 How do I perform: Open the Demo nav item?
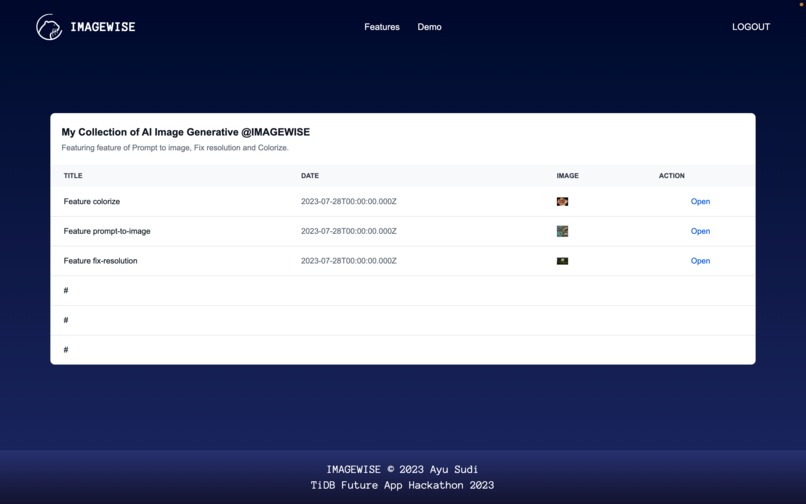point(429,27)
